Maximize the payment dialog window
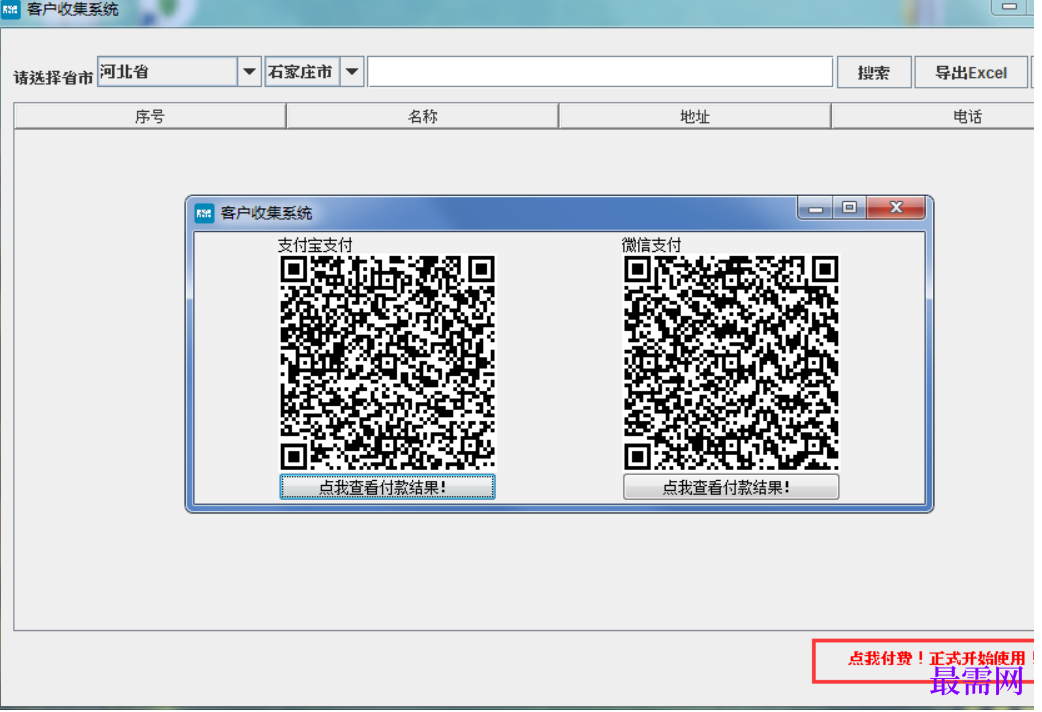 tap(849, 208)
